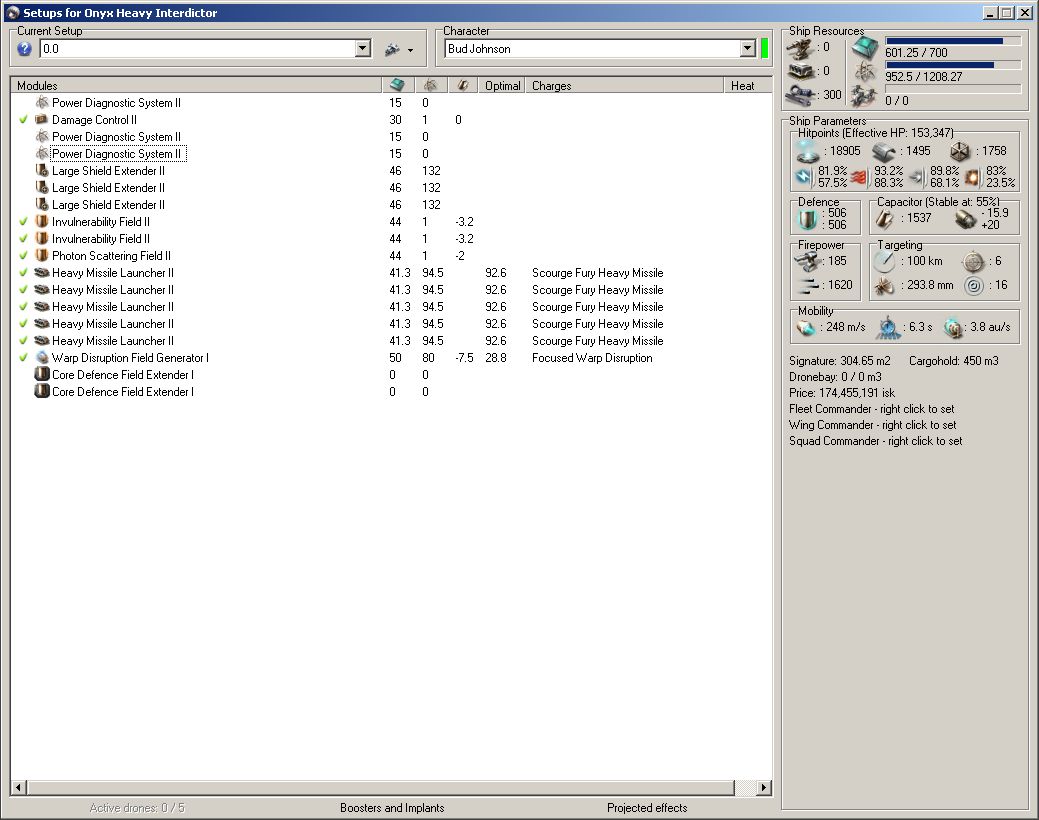The height and width of the screenshot is (820, 1039).
Task: Click the CPU column header icon
Action: coord(397,85)
